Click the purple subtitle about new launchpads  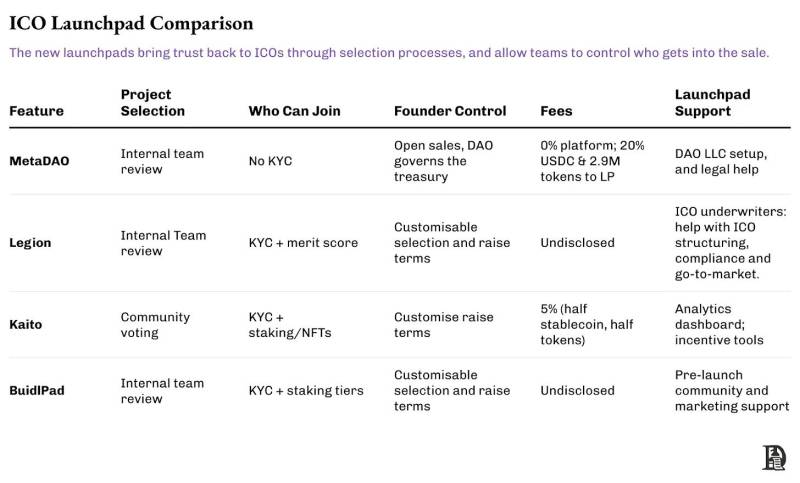[x=389, y=52]
